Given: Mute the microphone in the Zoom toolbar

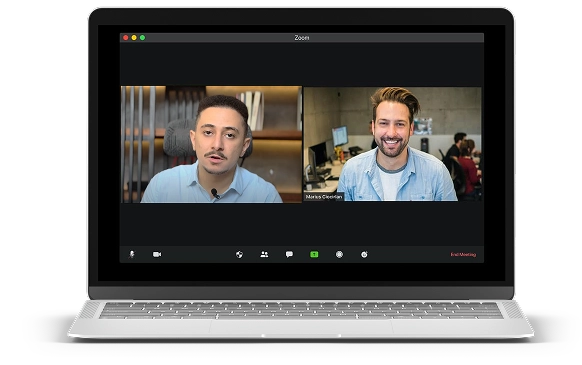Looking at the screenshot, I should [x=131, y=254].
